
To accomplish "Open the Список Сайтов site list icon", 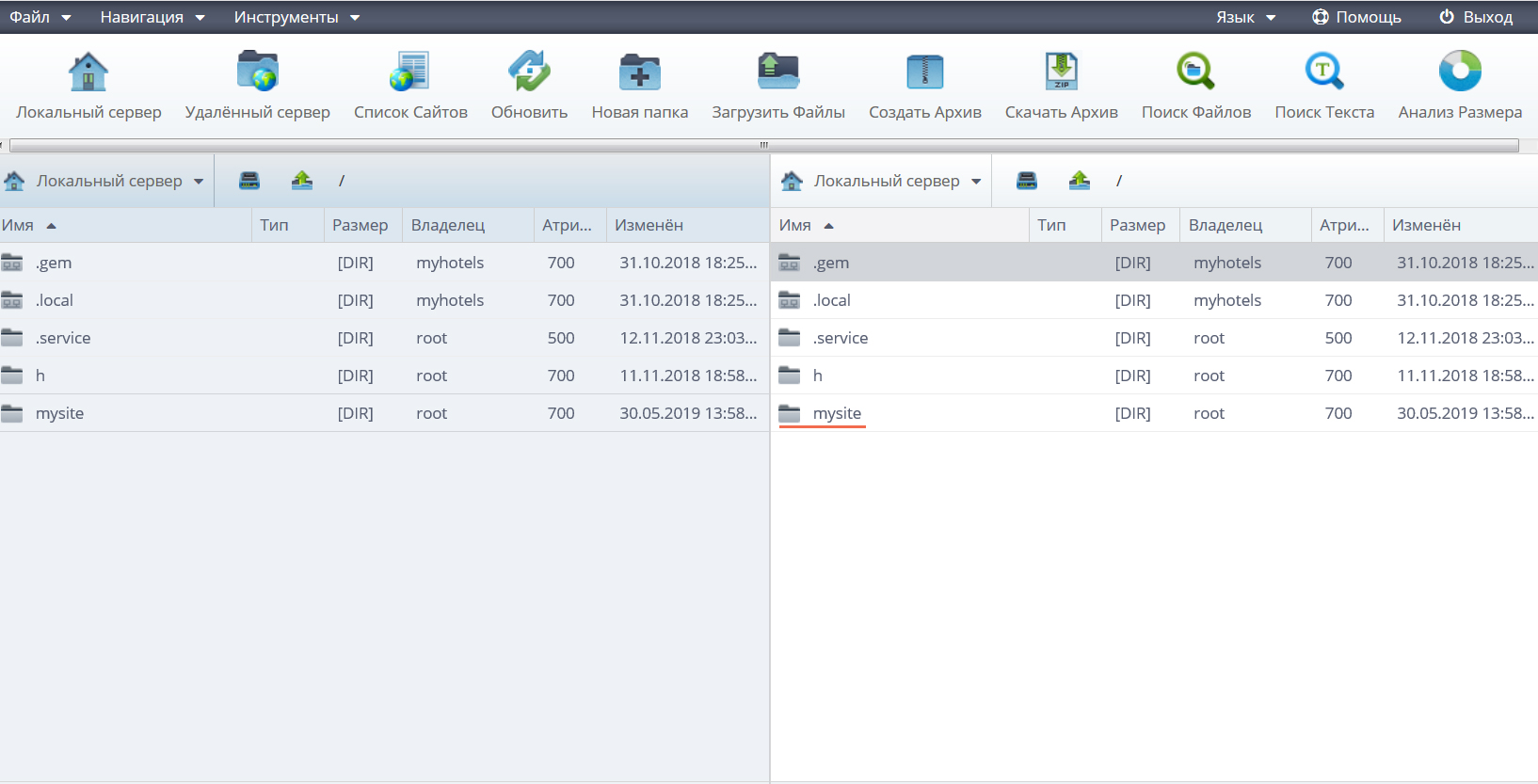I will pos(409,72).
